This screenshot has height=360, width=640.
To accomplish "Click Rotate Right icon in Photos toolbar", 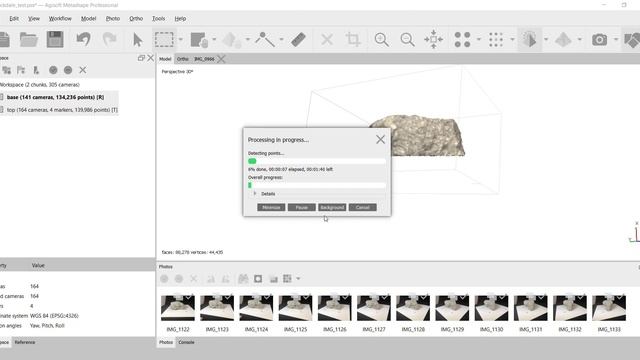I will (x=225, y=279).
